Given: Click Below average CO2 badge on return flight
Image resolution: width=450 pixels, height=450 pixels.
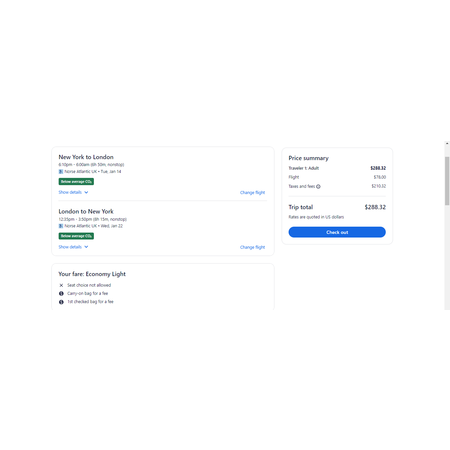Looking at the screenshot, I should (x=76, y=236).
